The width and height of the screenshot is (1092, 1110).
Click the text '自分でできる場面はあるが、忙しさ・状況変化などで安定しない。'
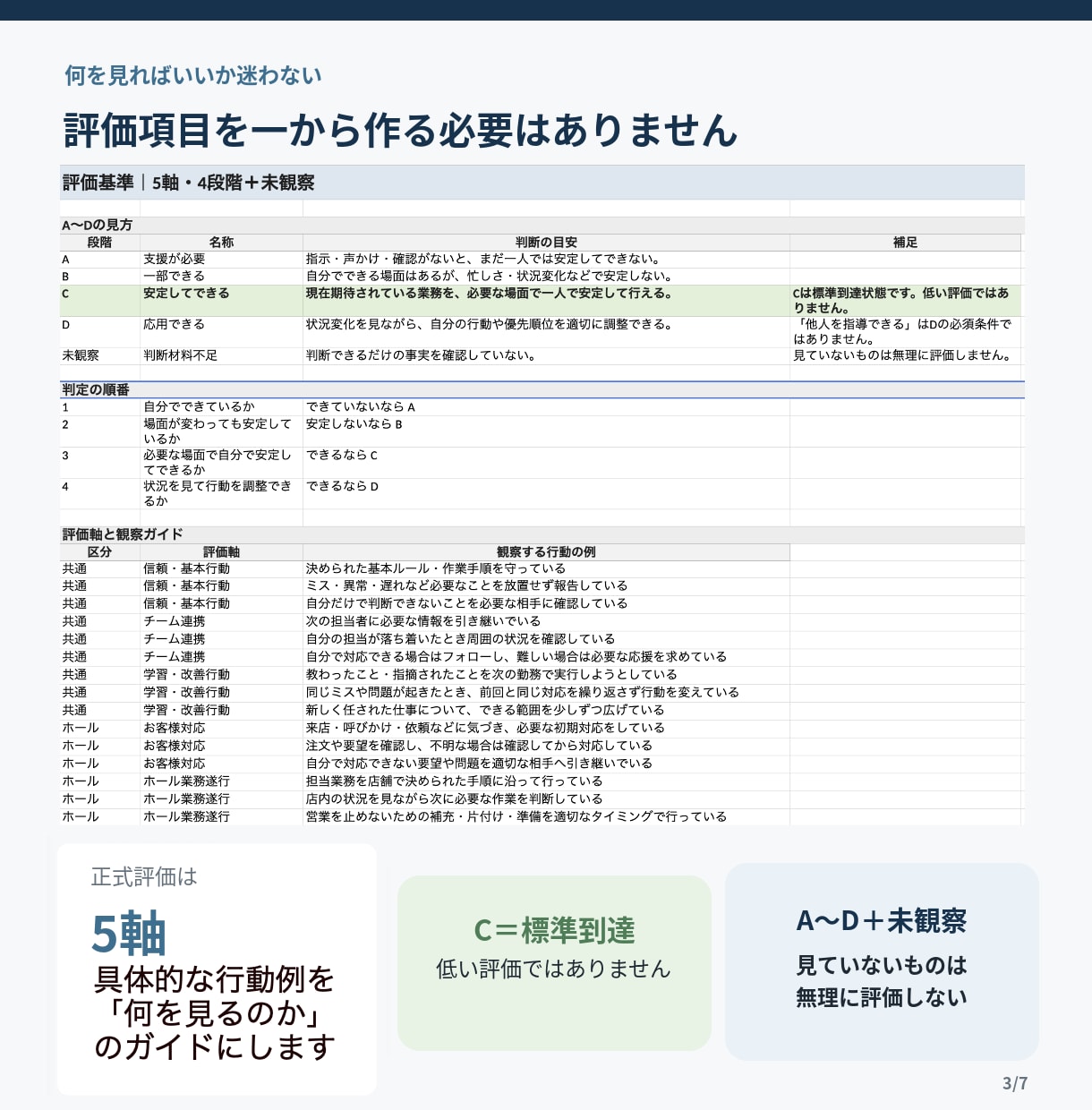[489, 277]
